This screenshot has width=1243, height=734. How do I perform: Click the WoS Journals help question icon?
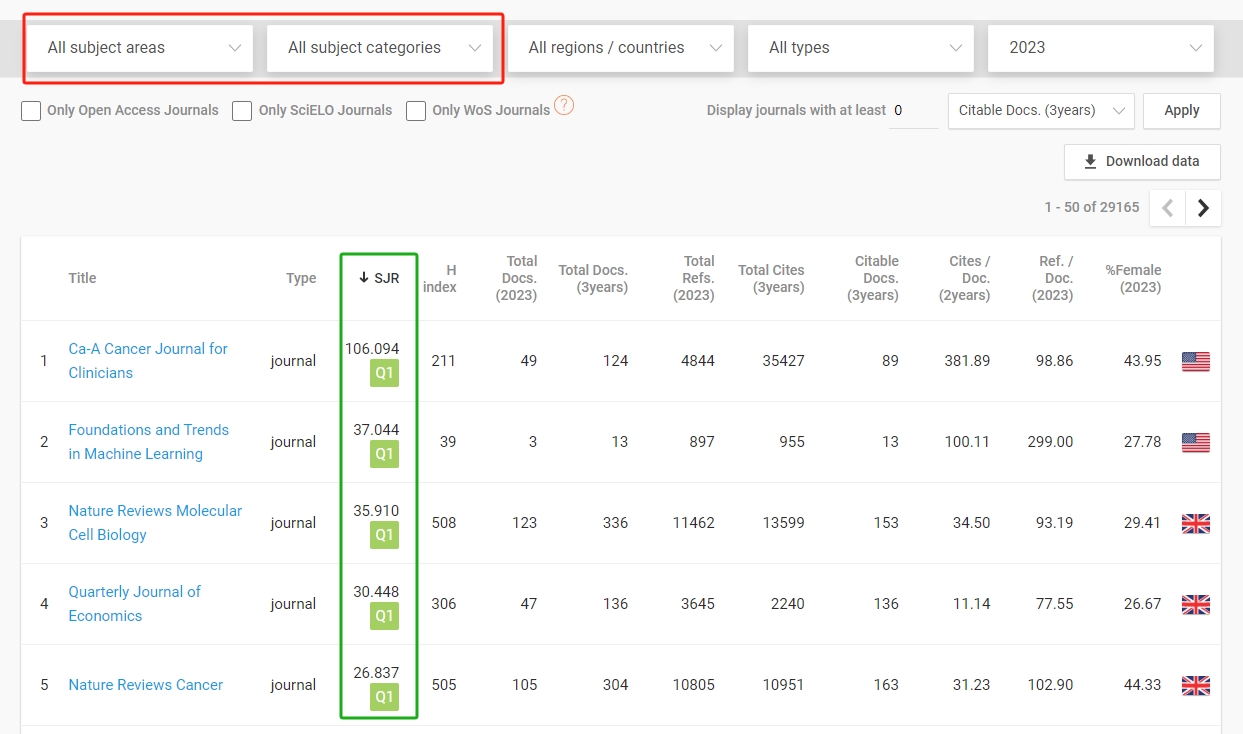564,105
